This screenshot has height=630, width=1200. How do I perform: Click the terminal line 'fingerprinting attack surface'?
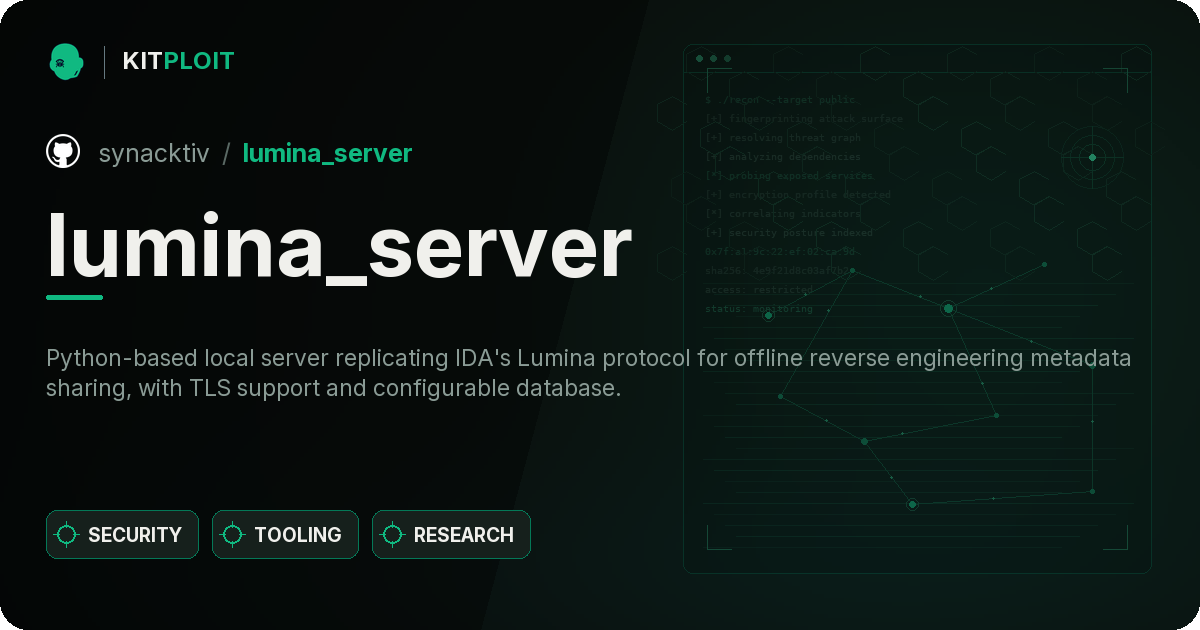803,119
